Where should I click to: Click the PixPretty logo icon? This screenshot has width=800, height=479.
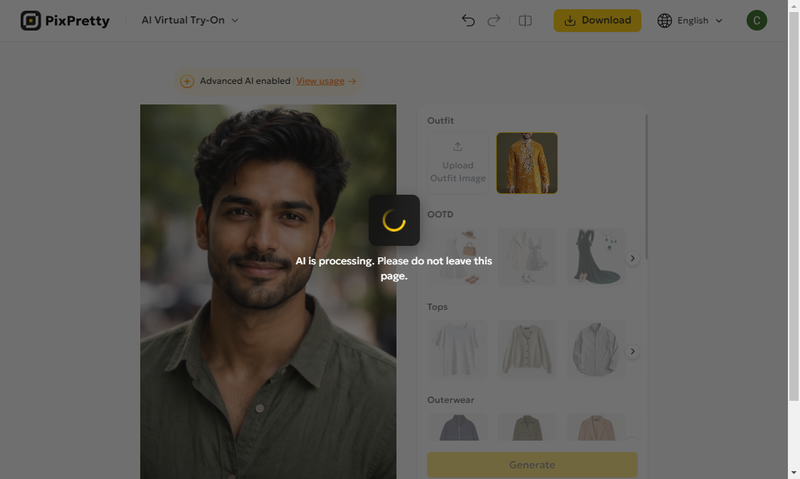pyautogui.click(x=31, y=20)
